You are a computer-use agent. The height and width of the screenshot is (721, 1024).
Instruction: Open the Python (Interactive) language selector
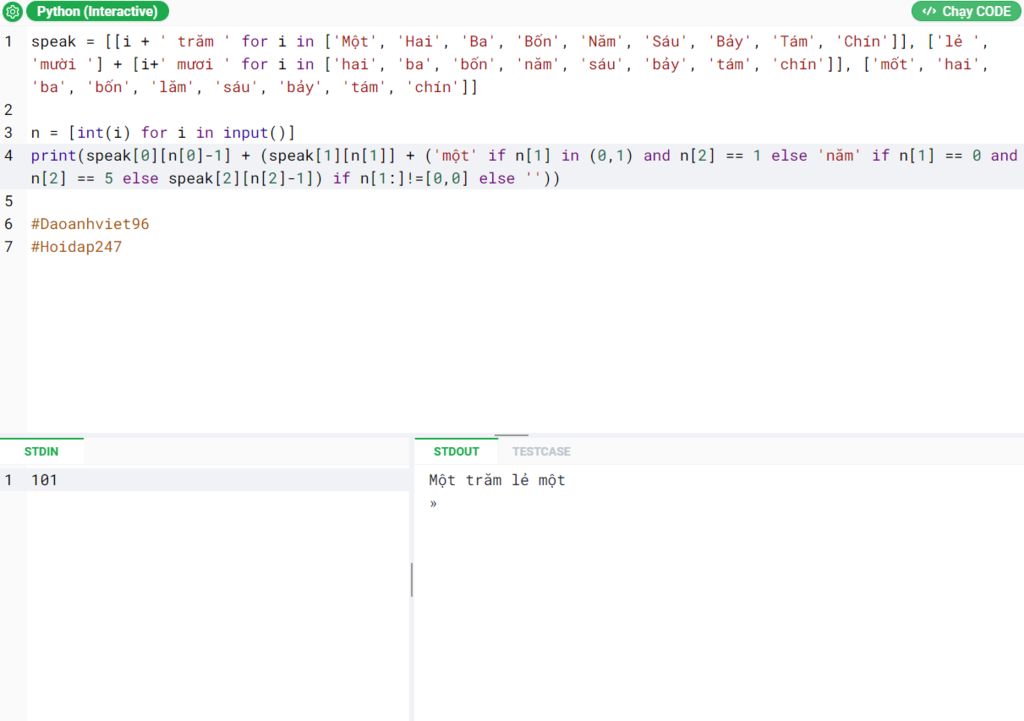(97, 11)
